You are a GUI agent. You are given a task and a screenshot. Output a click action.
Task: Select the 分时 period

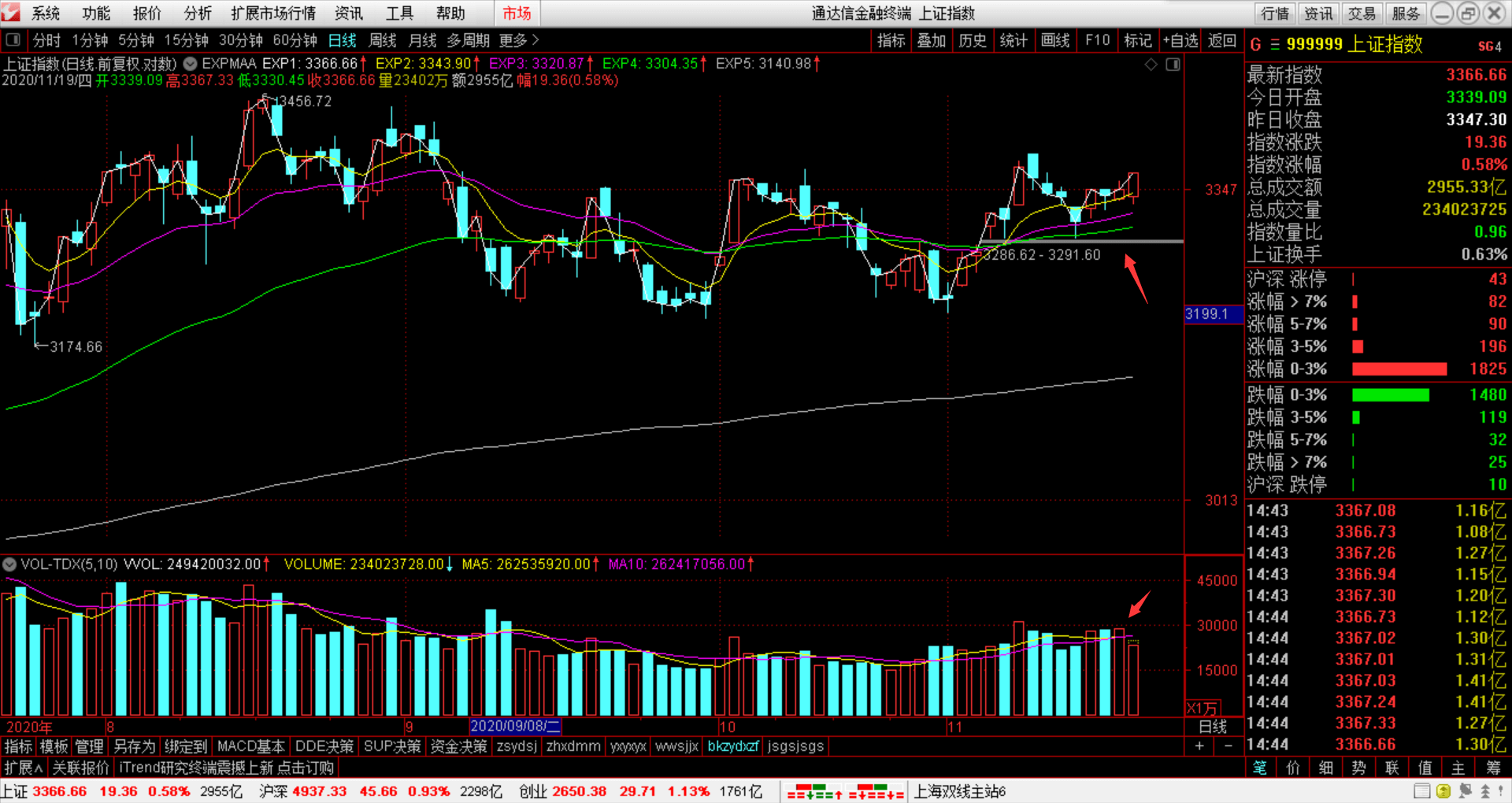pyautogui.click(x=46, y=40)
